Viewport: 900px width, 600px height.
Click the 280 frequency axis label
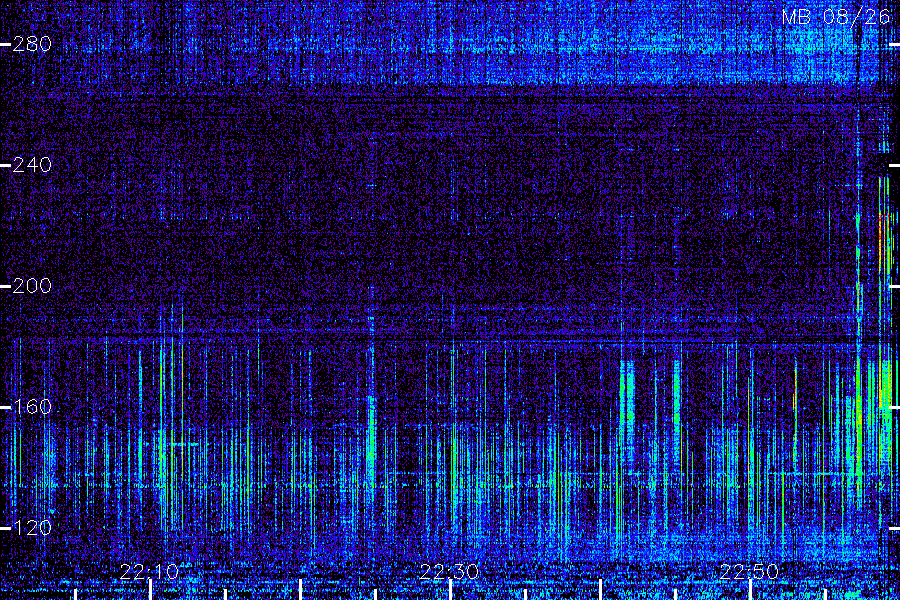pos(32,44)
